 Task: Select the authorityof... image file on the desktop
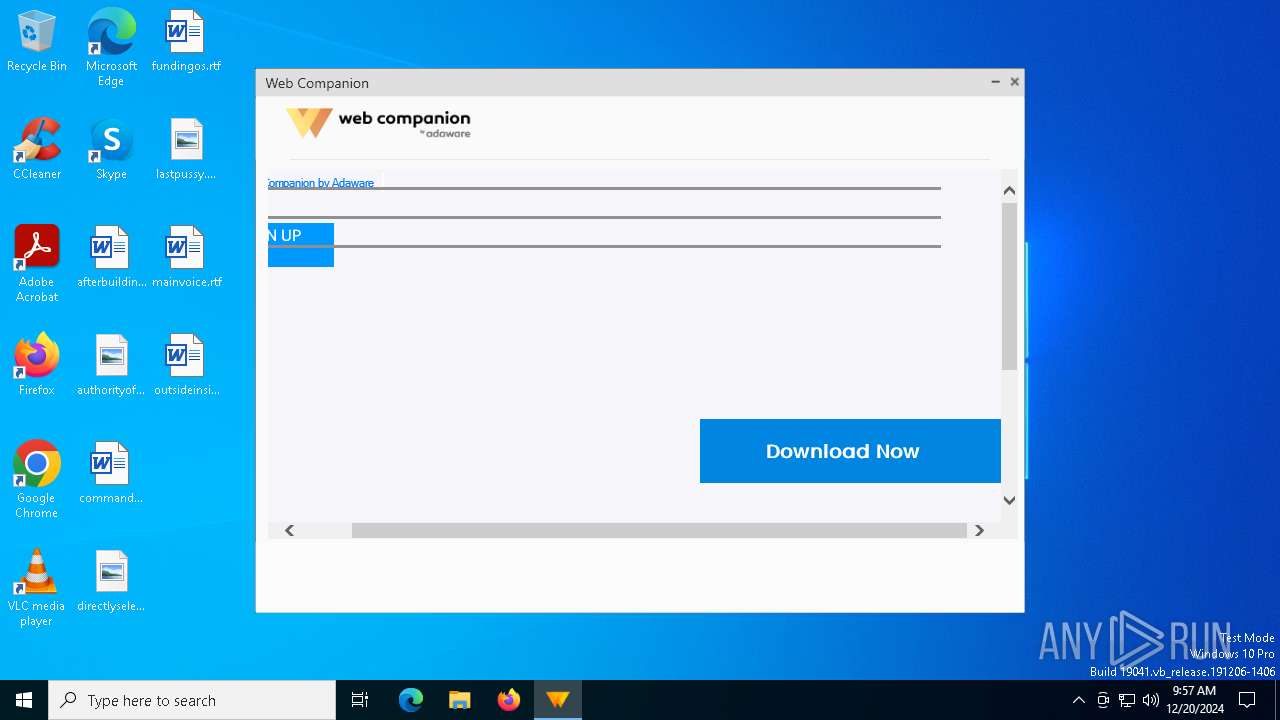[x=111, y=366]
